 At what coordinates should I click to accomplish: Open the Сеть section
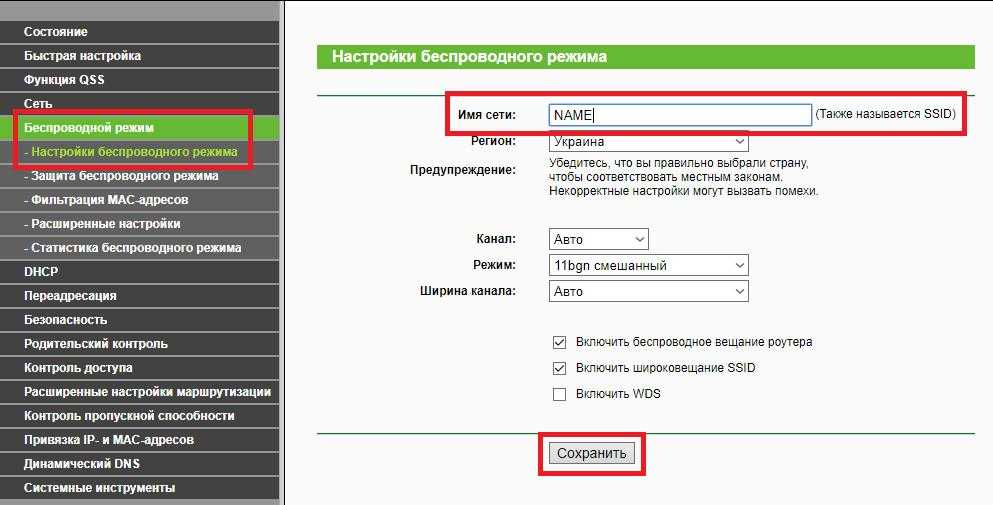point(139,103)
